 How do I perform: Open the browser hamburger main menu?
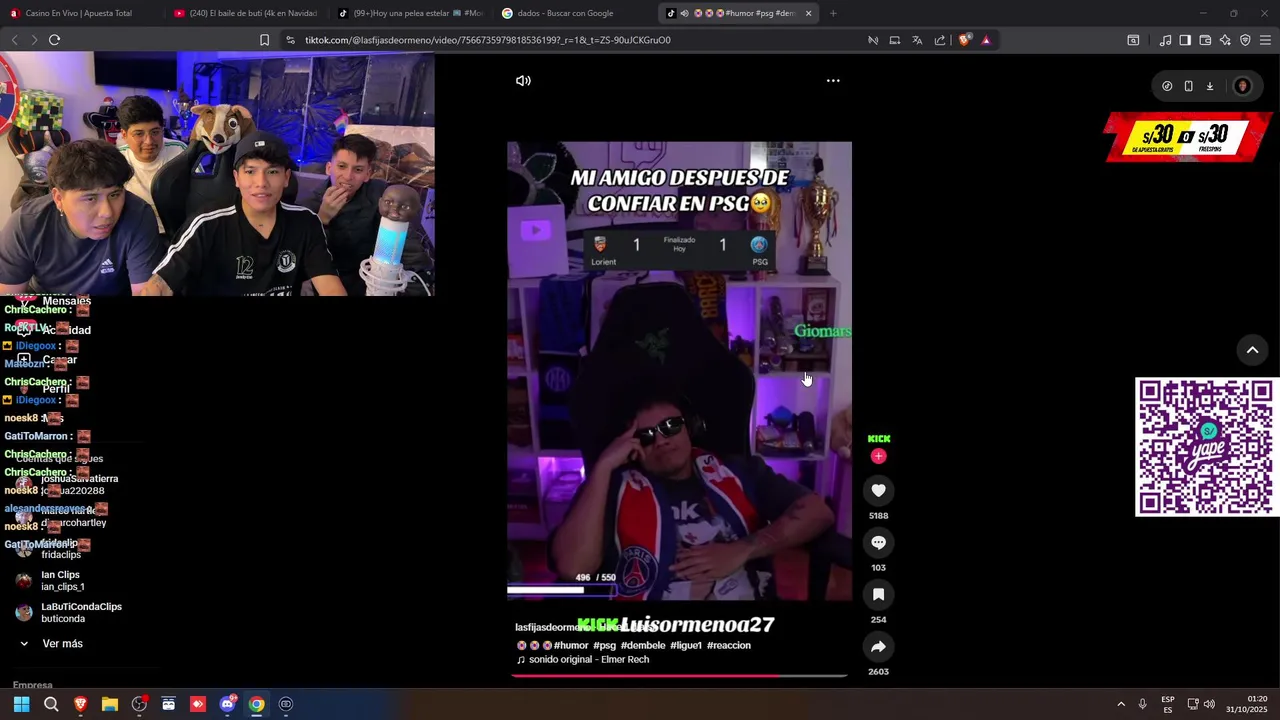pyautogui.click(x=1265, y=40)
